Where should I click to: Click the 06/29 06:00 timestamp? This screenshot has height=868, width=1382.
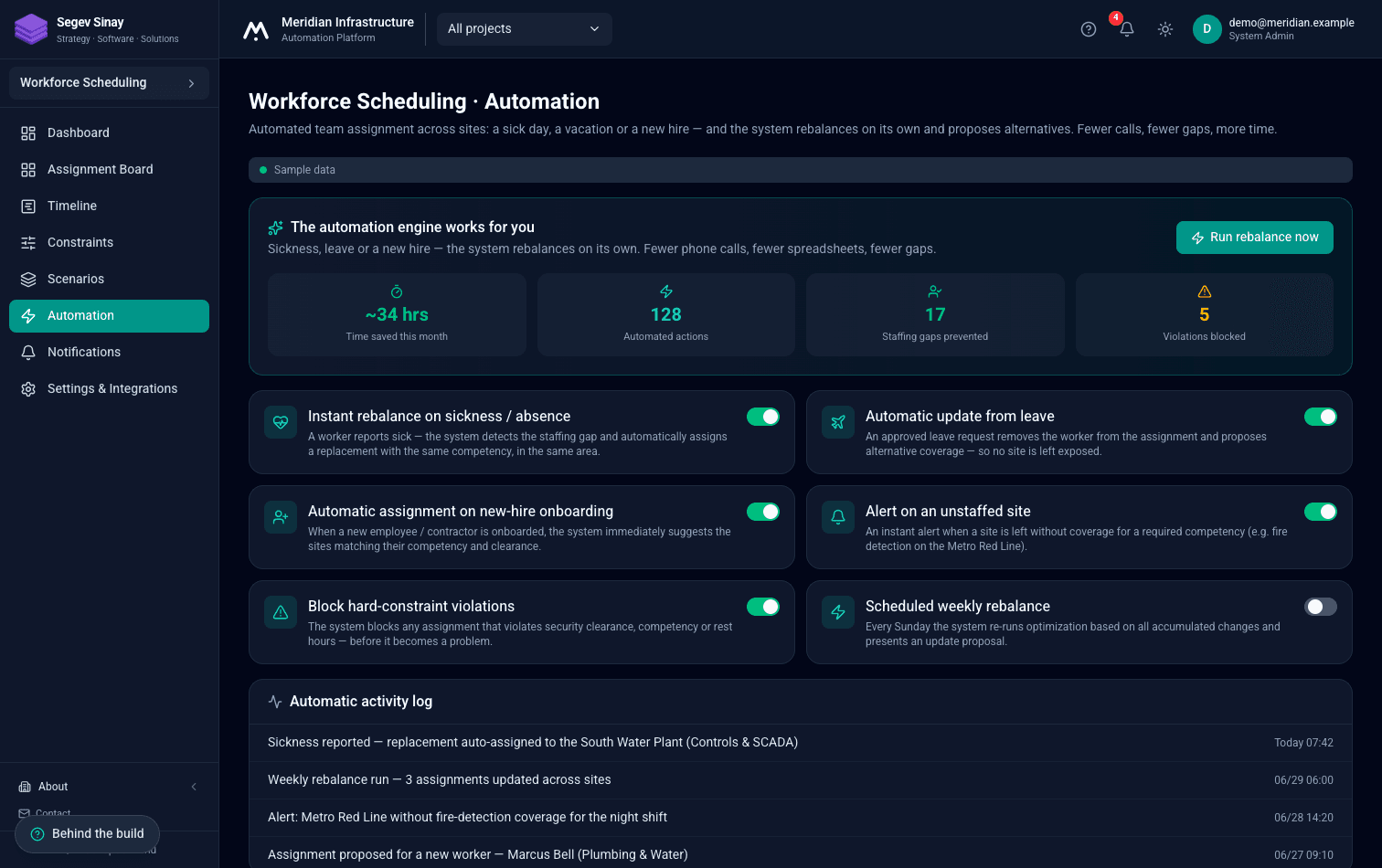click(x=1303, y=780)
